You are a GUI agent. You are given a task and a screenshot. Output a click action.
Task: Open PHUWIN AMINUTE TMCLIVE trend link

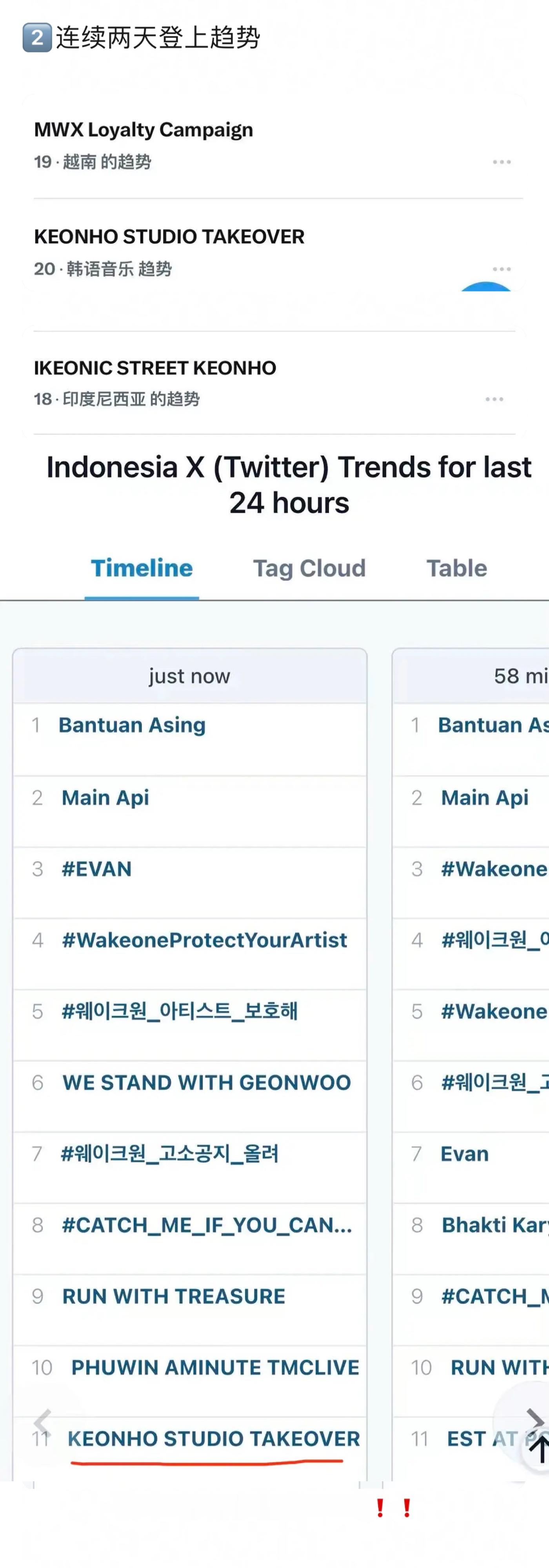point(215,1367)
